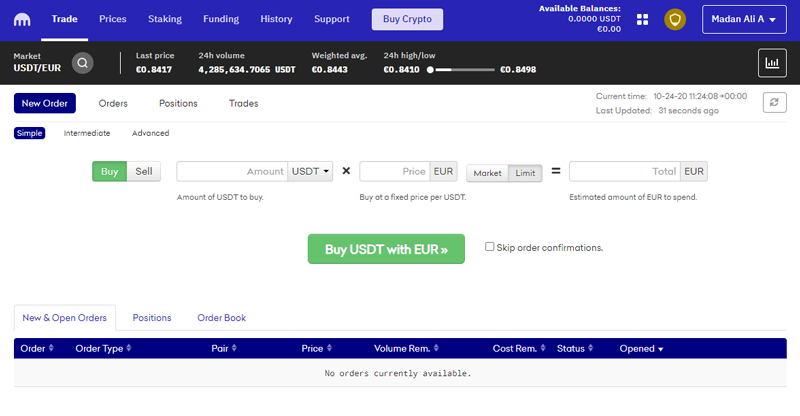This screenshot has width=800, height=416.
Task: Expand the Madan Ali A account menu
Action: click(x=744, y=19)
